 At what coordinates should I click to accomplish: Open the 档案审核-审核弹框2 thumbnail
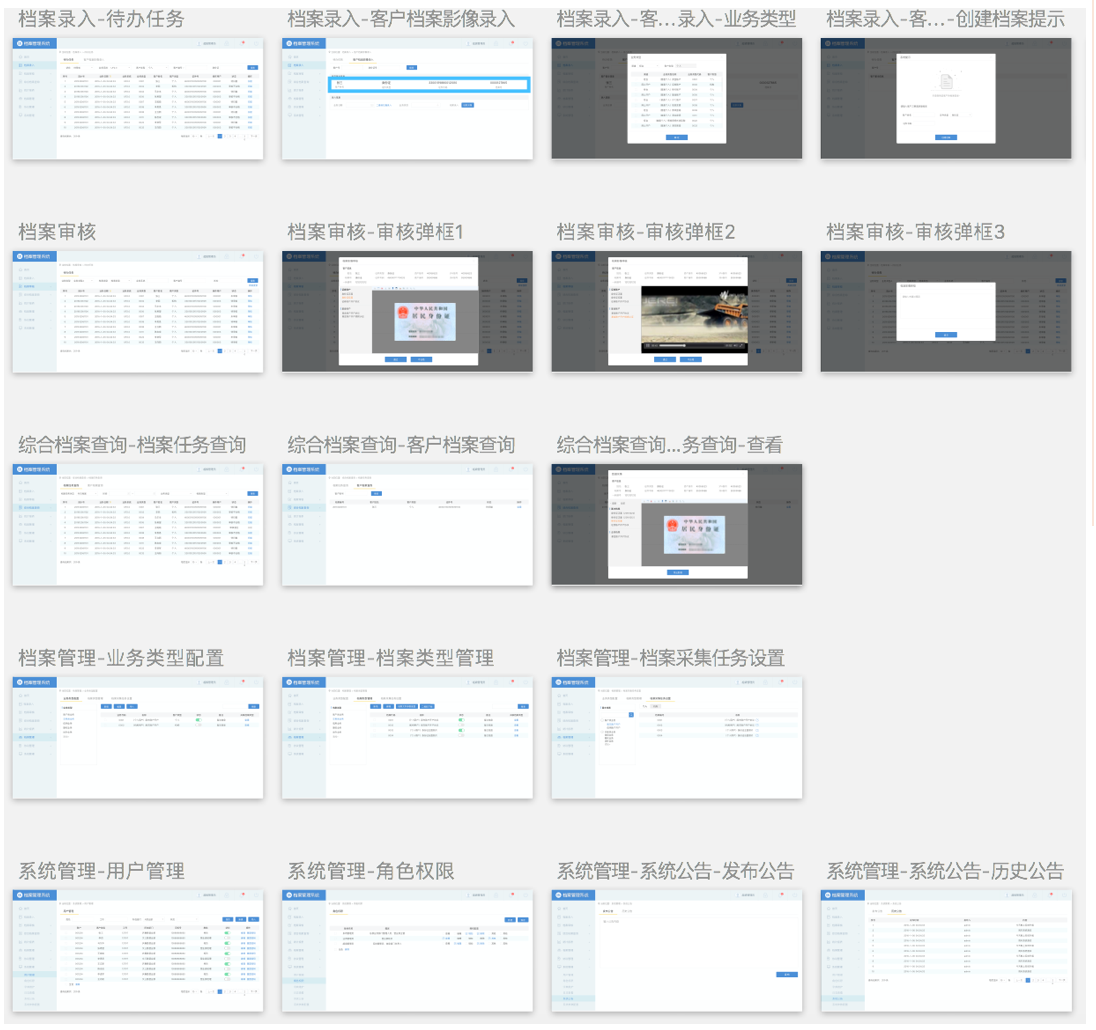pos(677,312)
